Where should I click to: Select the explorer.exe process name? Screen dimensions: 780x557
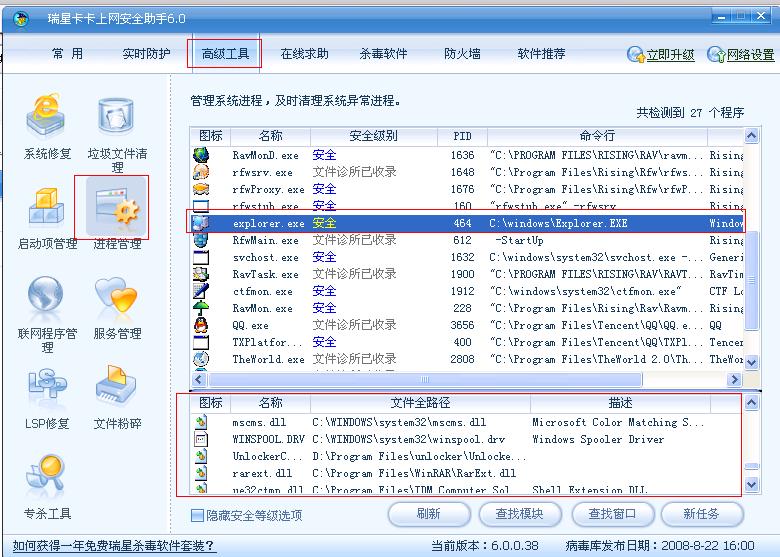tap(268, 223)
